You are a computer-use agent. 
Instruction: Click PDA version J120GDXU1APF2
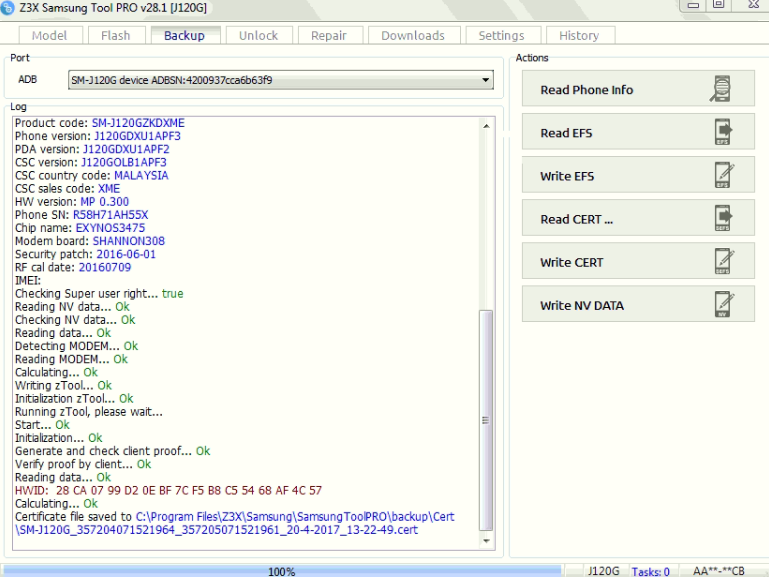pyautogui.click(x=126, y=149)
